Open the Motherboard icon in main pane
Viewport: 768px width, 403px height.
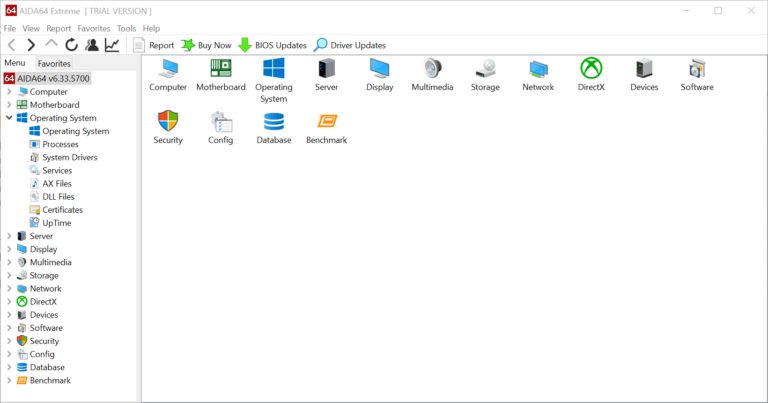(x=221, y=69)
